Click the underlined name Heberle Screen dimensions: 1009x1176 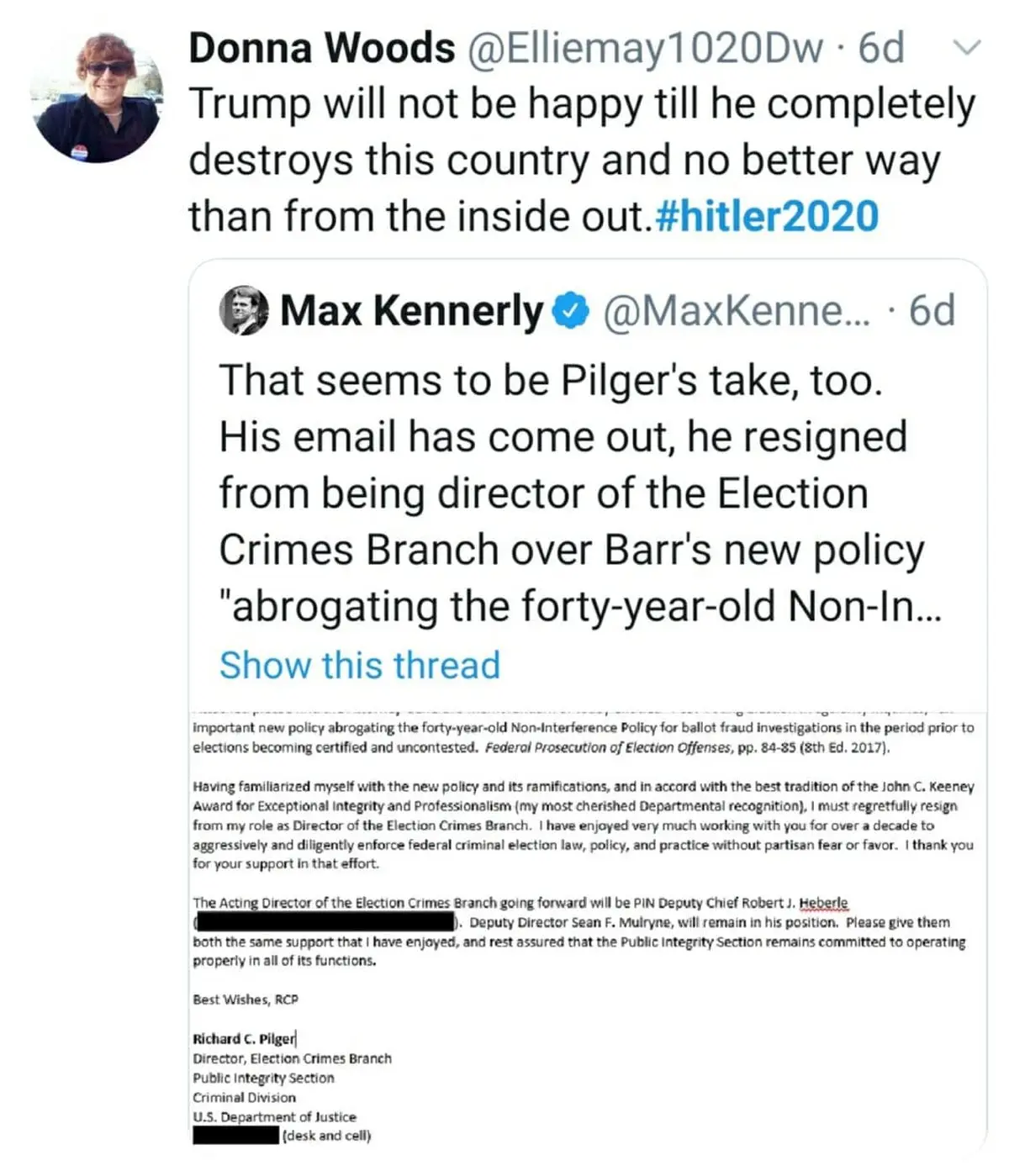coord(823,903)
